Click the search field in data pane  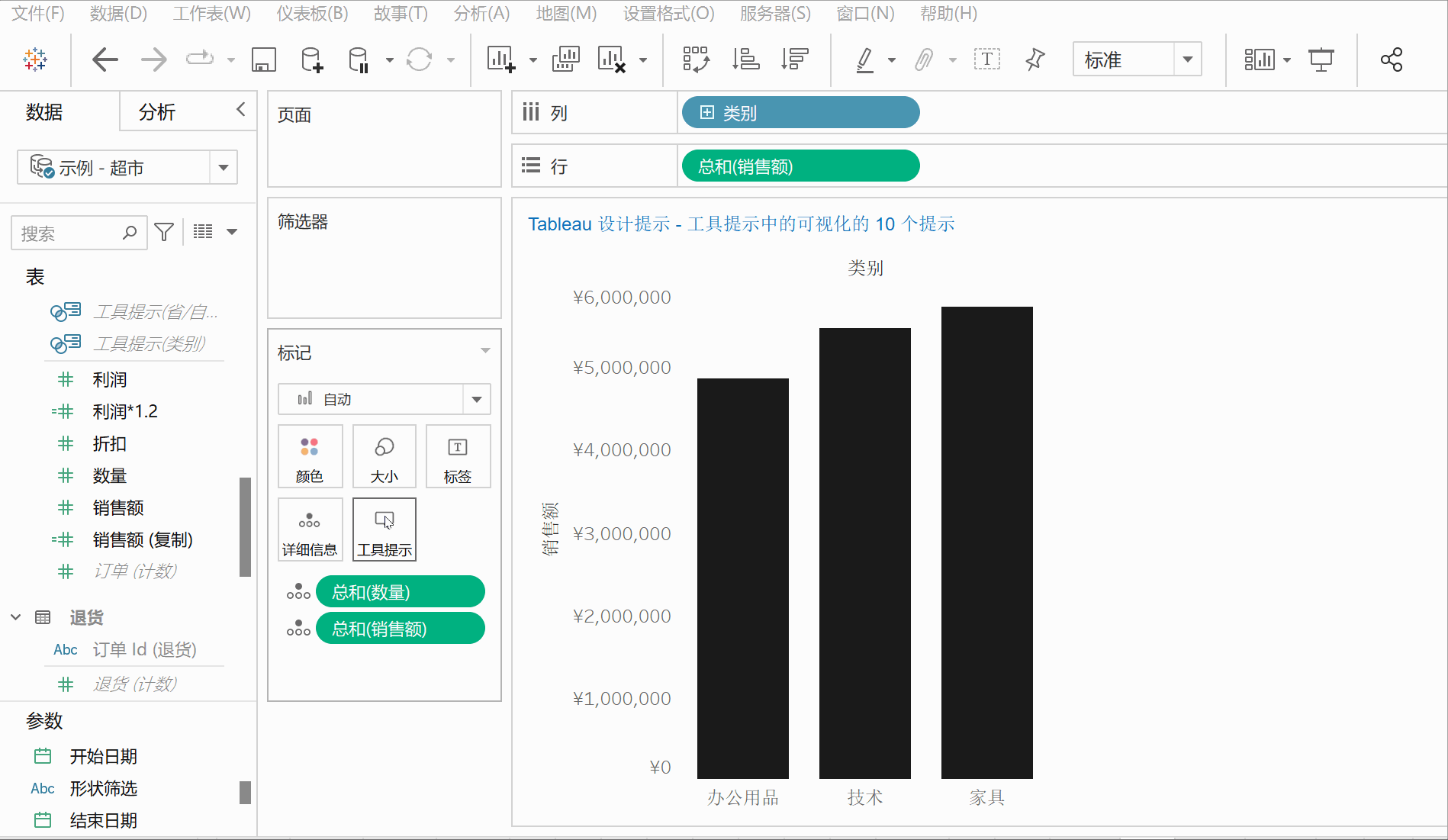(x=79, y=233)
